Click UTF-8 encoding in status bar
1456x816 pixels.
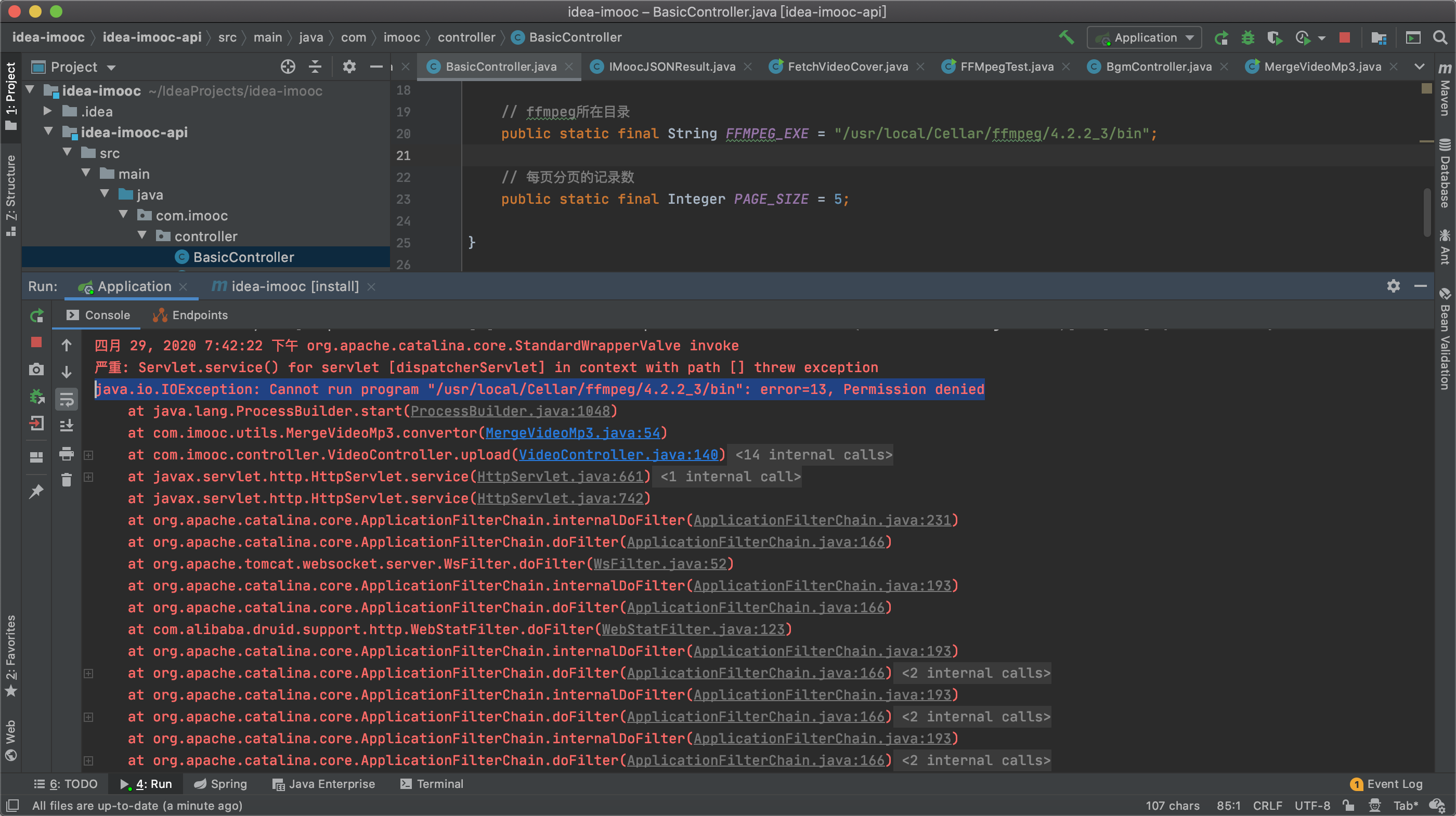pos(1312,806)
